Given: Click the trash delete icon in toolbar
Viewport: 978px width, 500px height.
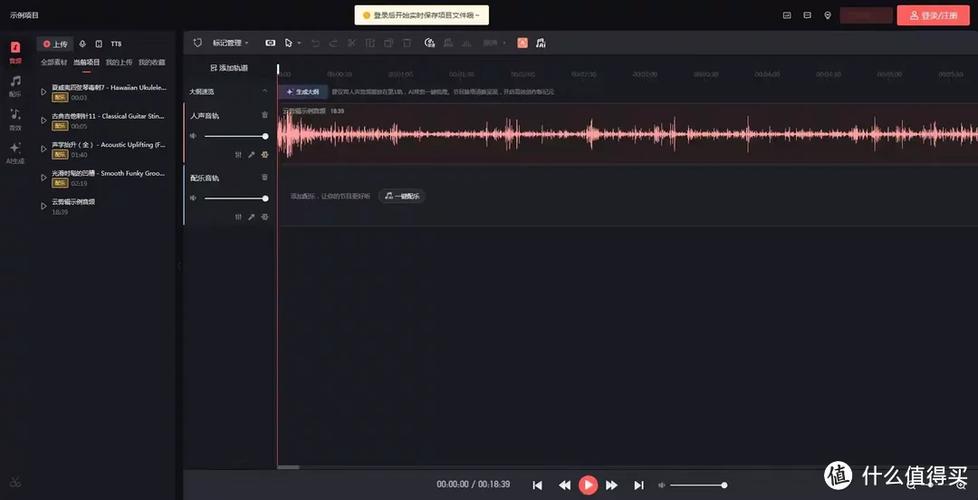Looking at the screenshot, I should [x=407, y=43].
